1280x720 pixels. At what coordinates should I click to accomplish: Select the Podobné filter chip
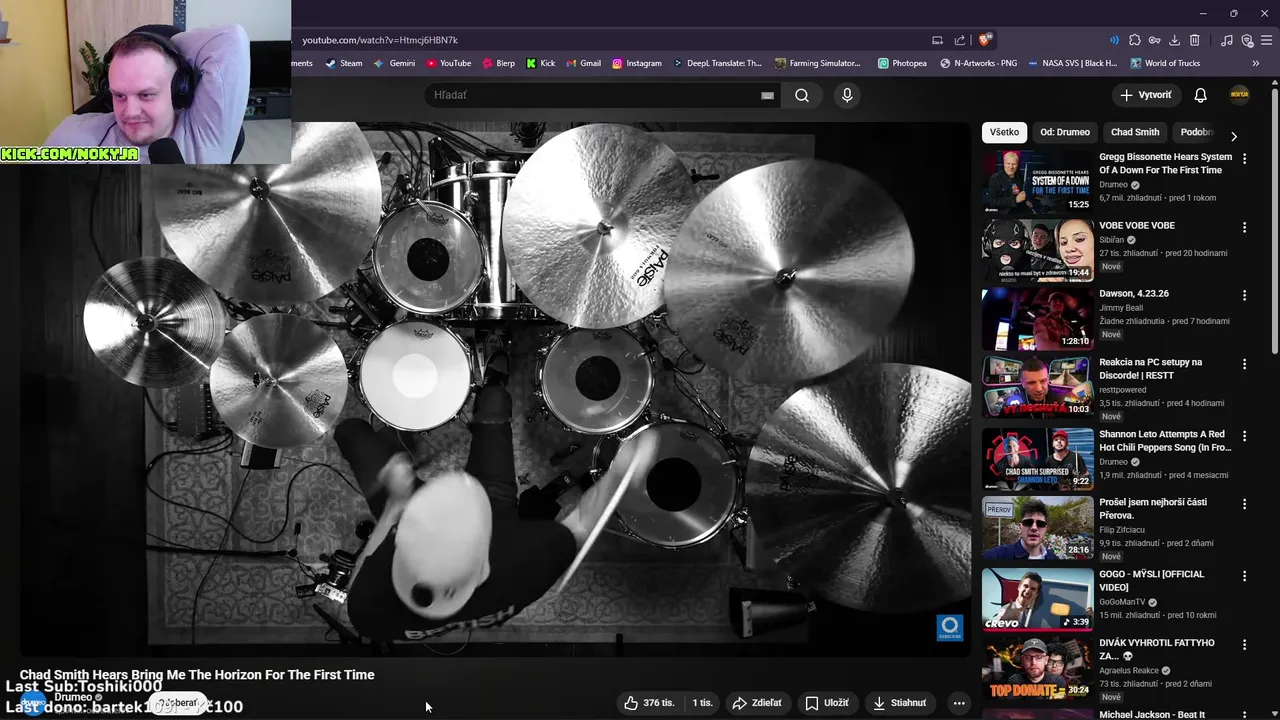[x=1195, y=132]
